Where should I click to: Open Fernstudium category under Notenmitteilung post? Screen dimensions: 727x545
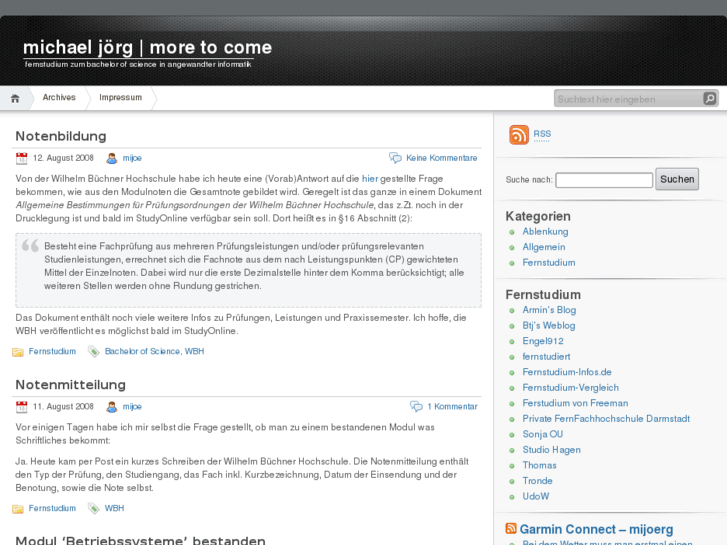point(52,508)
